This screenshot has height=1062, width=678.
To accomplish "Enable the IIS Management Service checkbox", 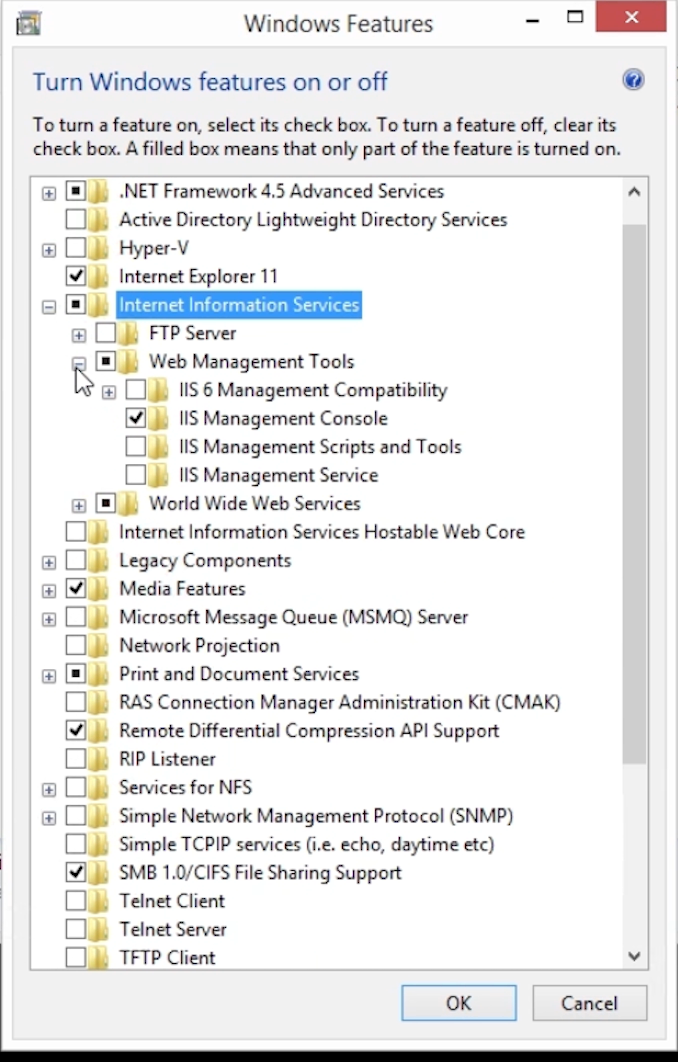I will coord(135,475).
